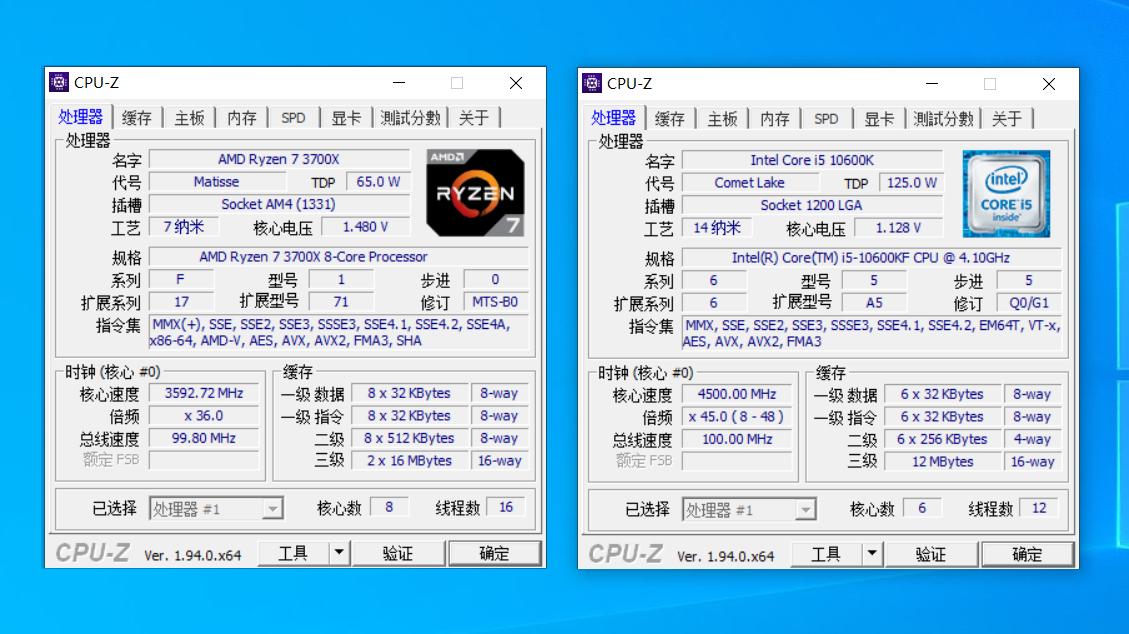Select the 处理器 tab in the left window

tap(81, 117)
